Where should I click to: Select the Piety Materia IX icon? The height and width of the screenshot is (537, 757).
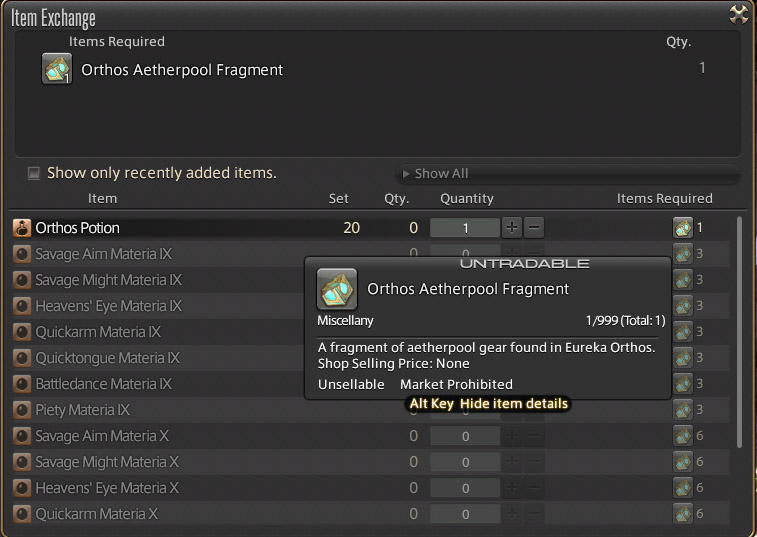[x=22, y=410]
